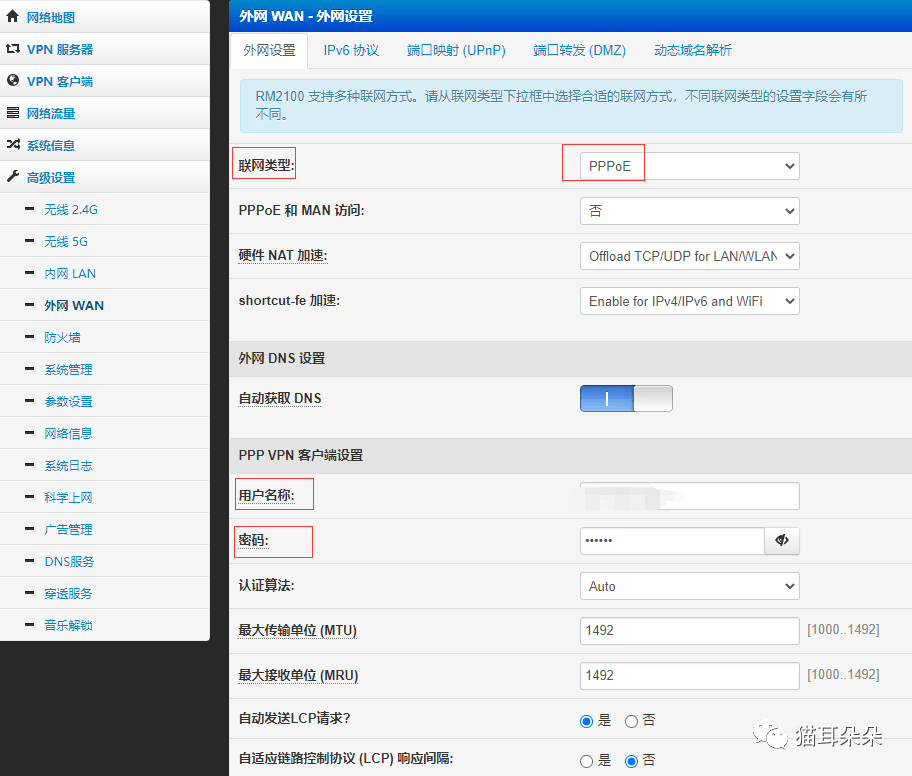Open 系统日志 from the sidebar
This screenshot has width=912, height=776.
pos(69,465)
